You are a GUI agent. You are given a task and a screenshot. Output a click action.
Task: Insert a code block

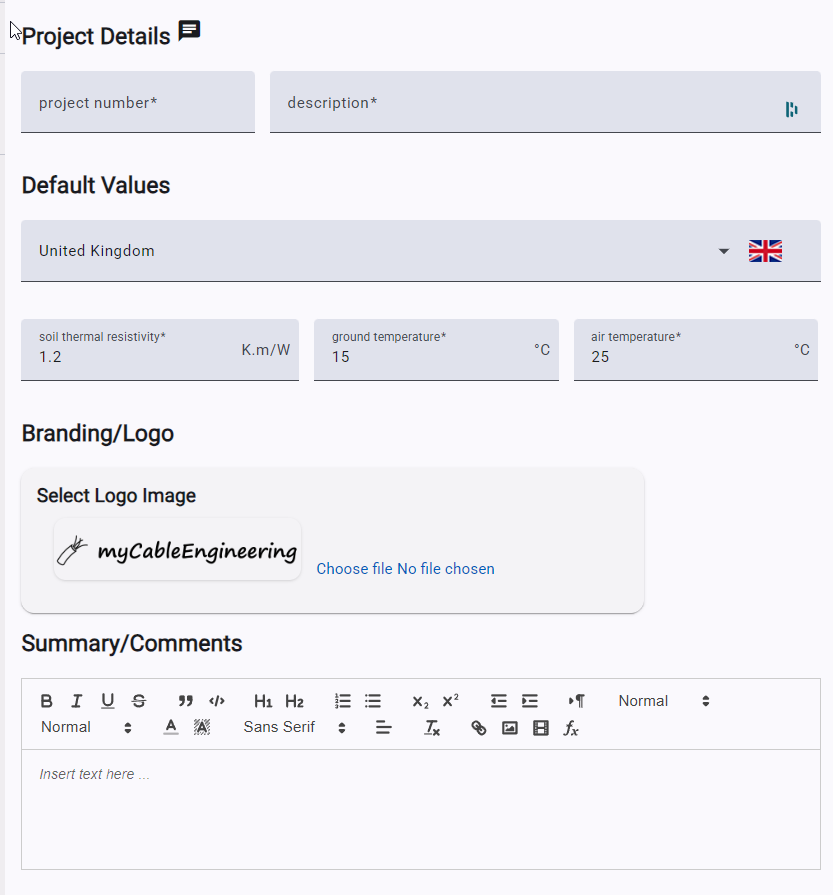[217, 701]
